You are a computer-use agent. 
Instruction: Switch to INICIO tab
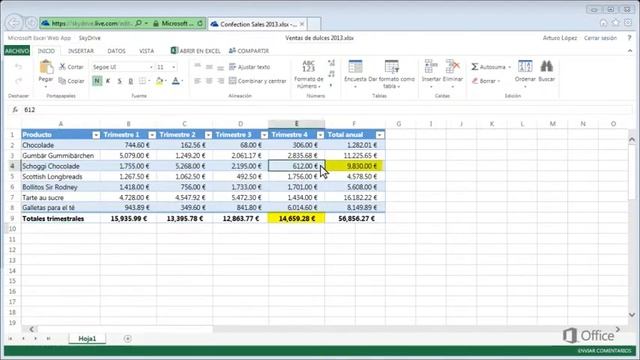pyautogui.click(x=46, y=51)
